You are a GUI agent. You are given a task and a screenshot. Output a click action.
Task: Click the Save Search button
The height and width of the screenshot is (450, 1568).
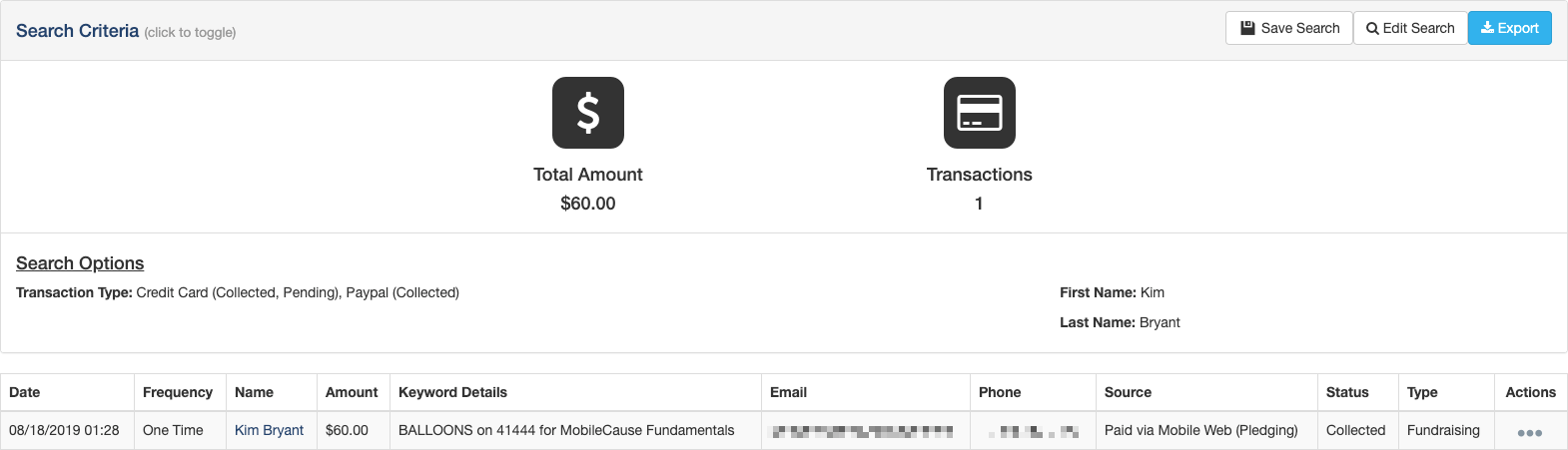click(1289, 28)
